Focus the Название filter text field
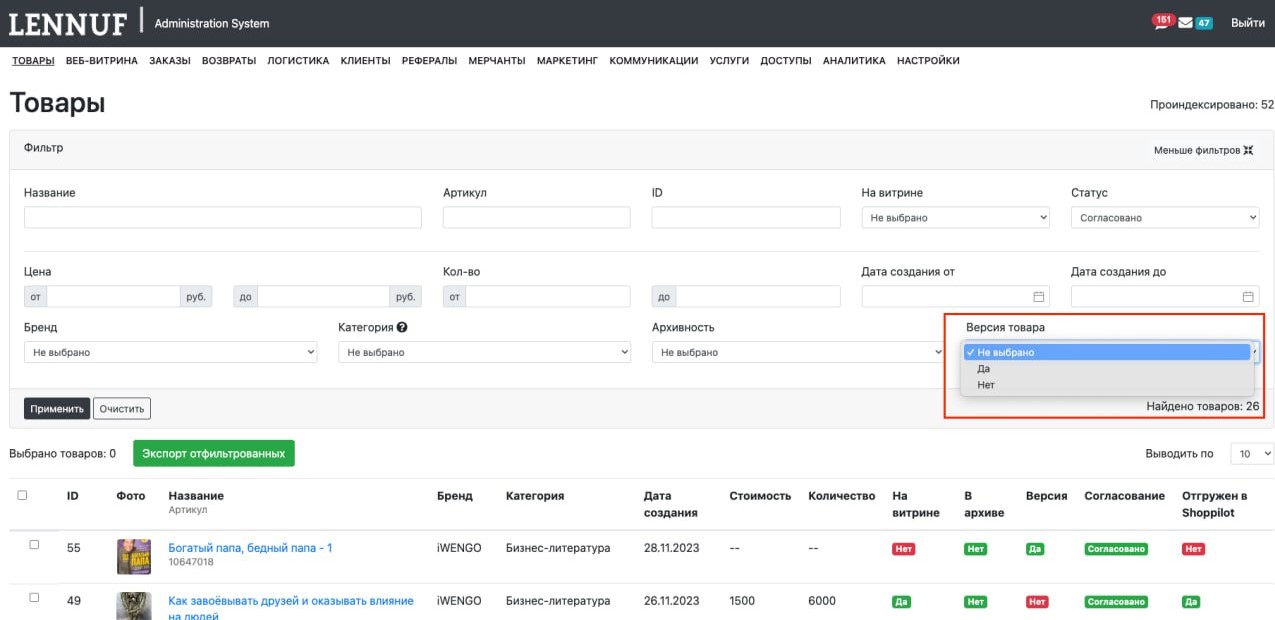 click(222, 217)
